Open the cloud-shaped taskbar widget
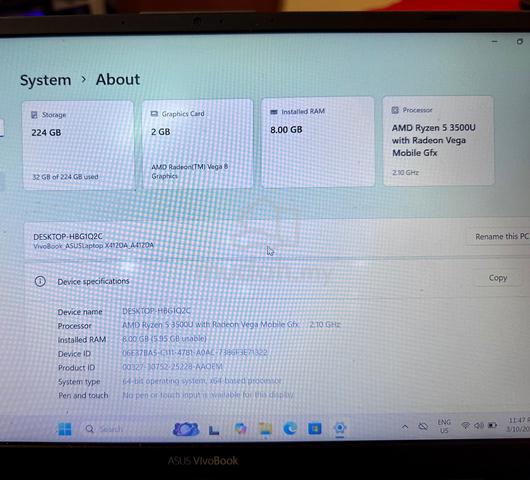The height and width of the screenshot is (480, 530). tap(186, 429)
